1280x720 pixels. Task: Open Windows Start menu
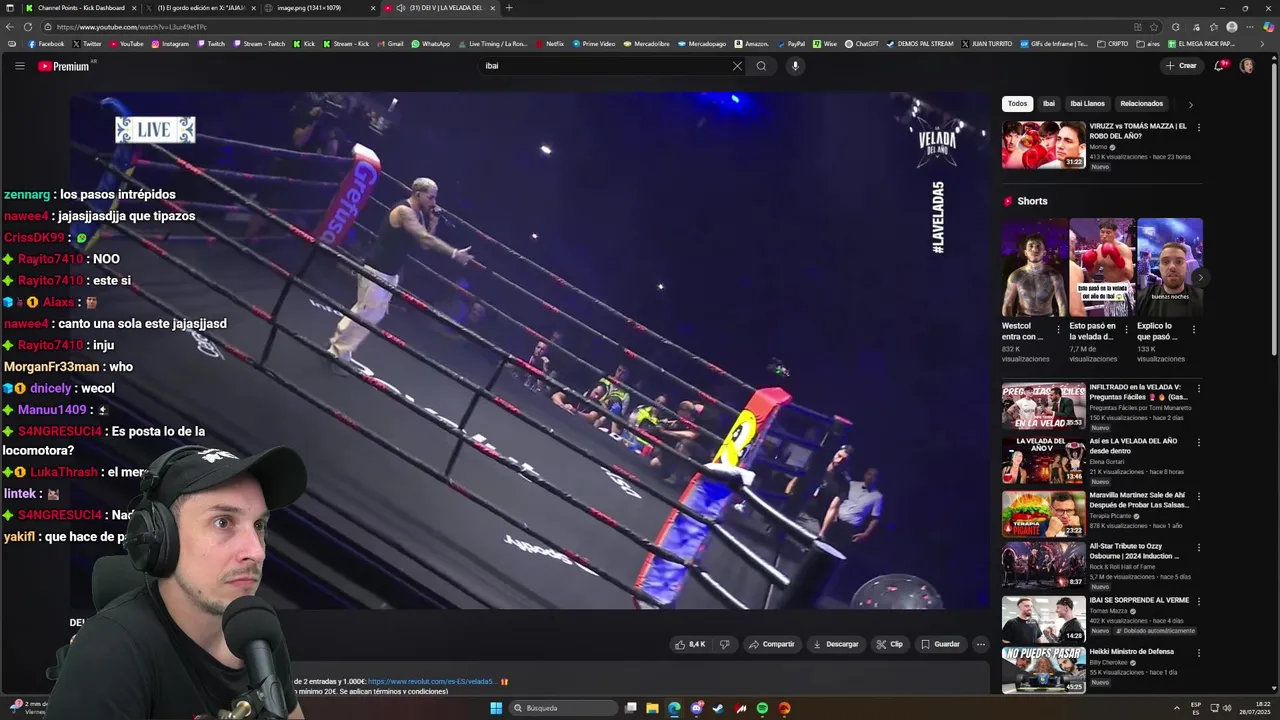(496, 708)
